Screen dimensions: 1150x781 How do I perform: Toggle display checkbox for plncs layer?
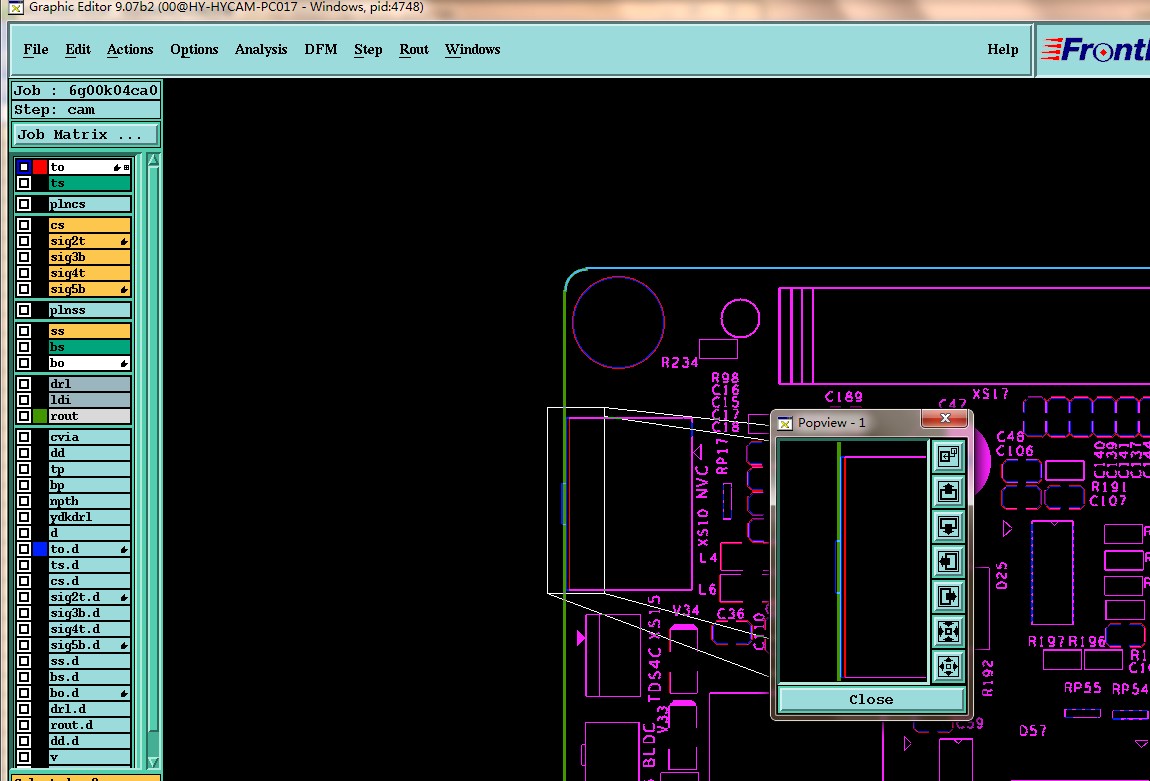click(23, 204)
